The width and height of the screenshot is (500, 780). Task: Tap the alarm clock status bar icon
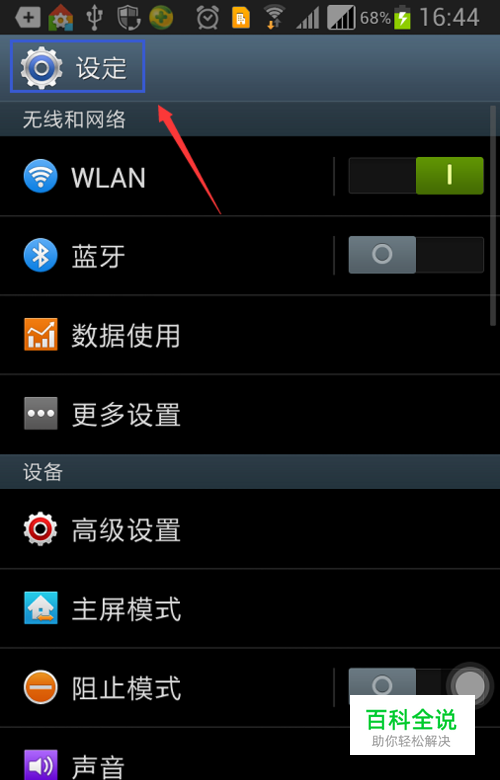coord(207,18)
